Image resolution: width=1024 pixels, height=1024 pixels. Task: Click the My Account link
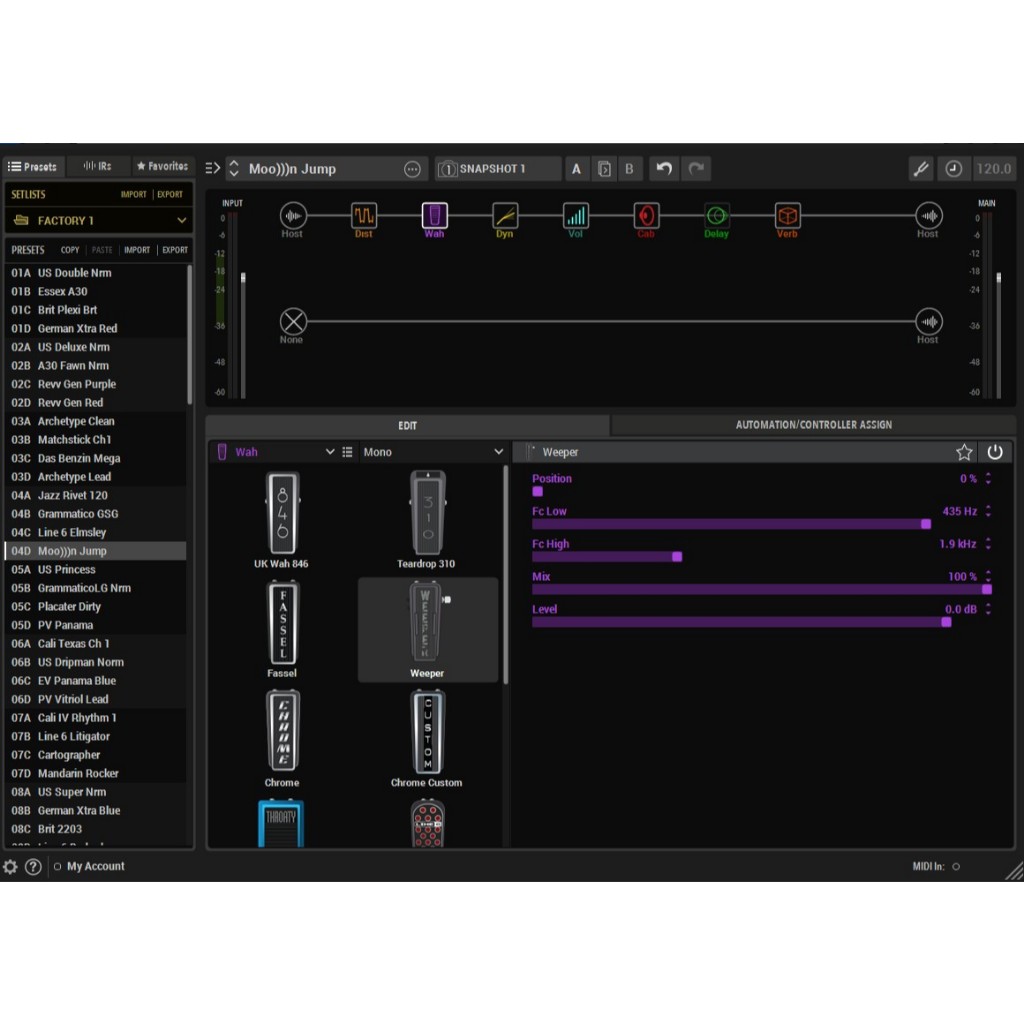95,867
